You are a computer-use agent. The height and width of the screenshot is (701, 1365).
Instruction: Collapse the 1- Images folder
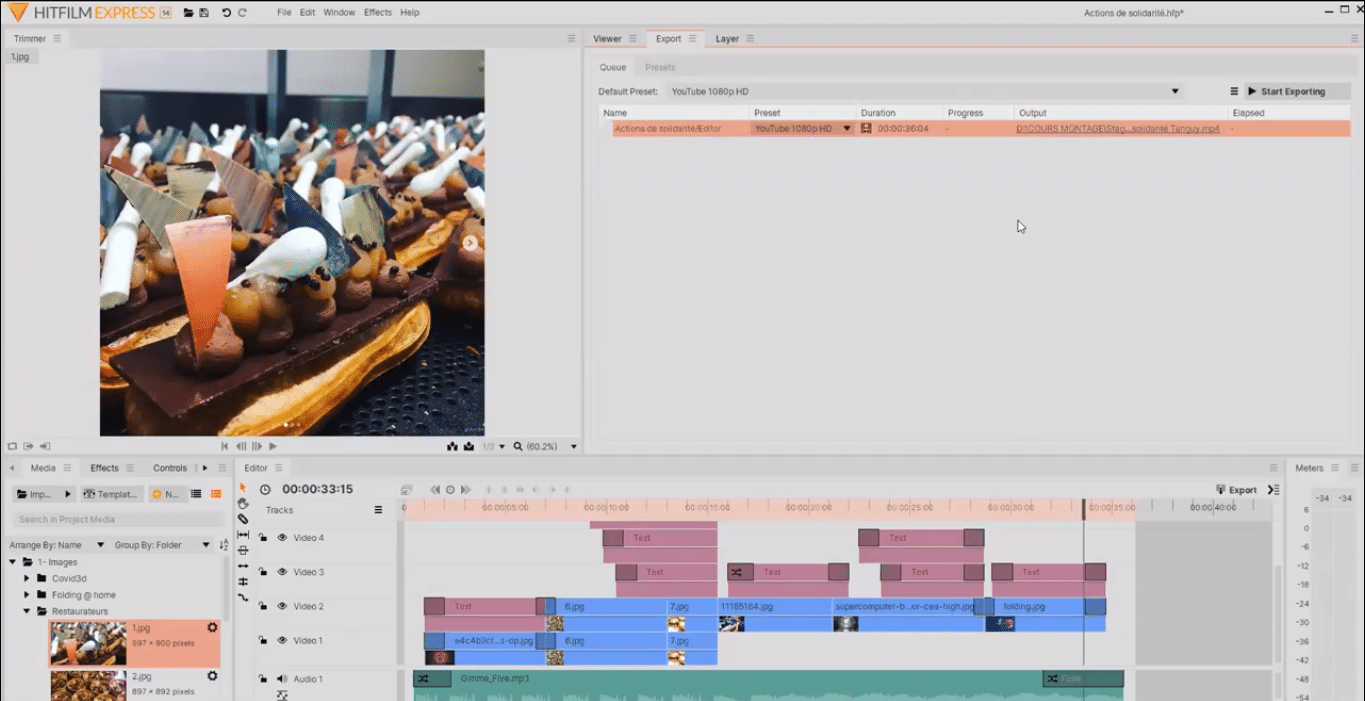tap(13, 562)
